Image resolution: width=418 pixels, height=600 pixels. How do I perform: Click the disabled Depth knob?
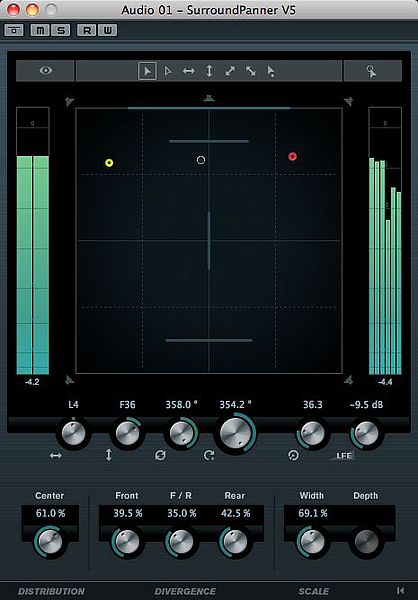coord(366,542)
